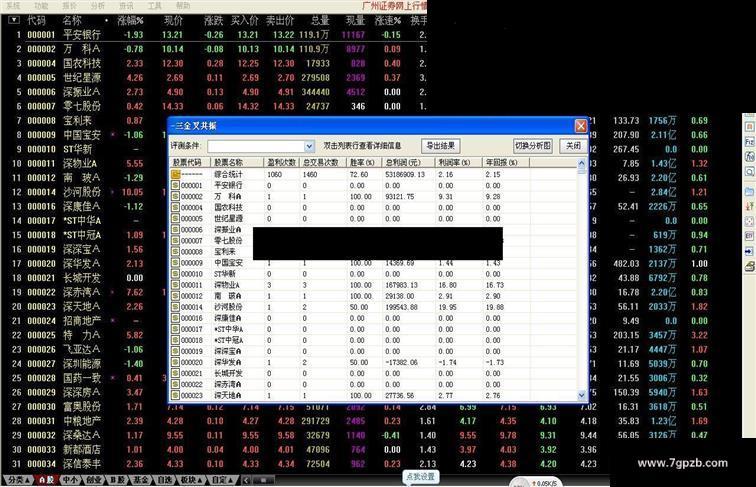Click the printer icon in right sidebar
This screenshot has width=756, height=487.
[x=749, y=266]
